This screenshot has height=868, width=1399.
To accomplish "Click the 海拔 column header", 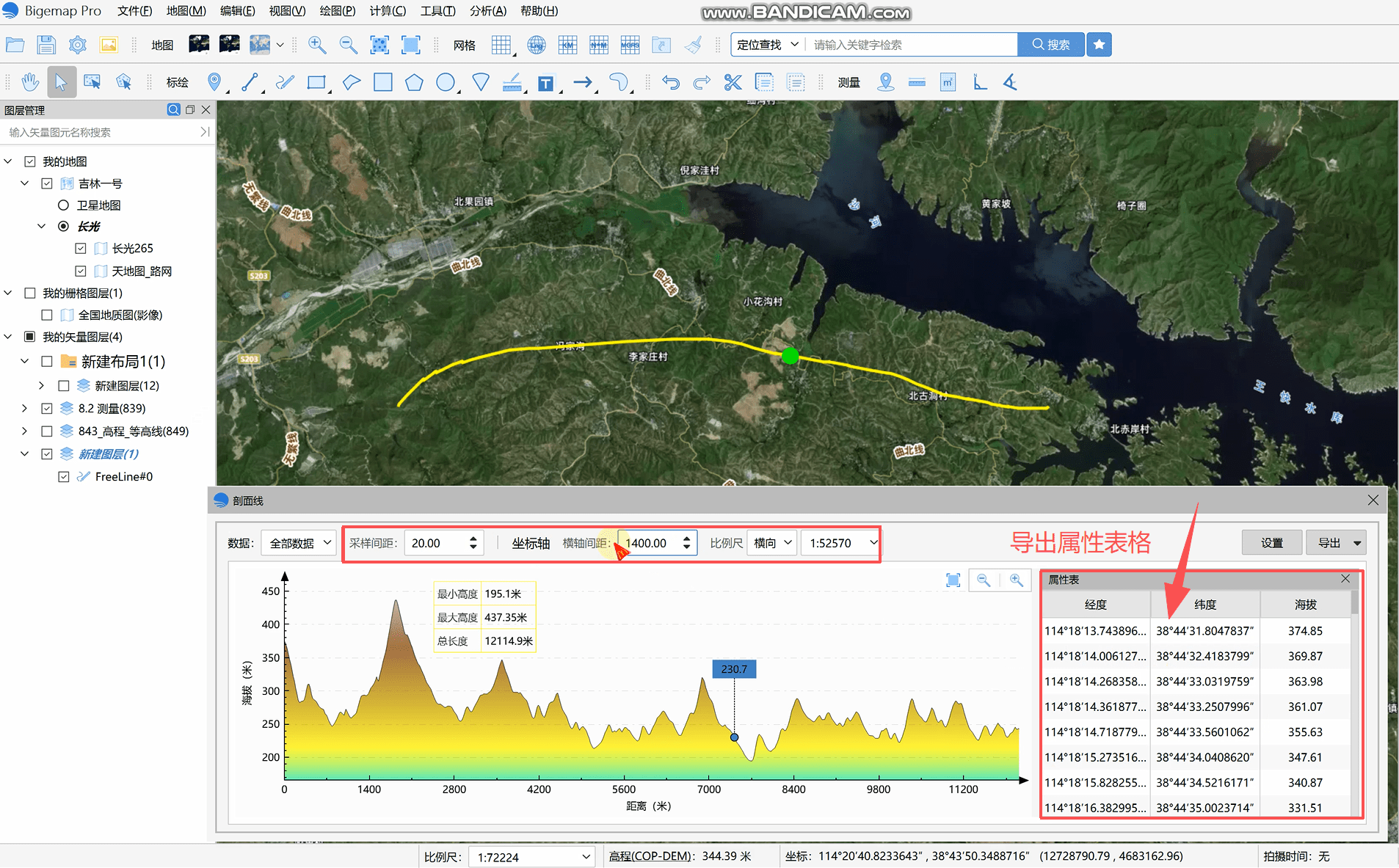I will tap(1305, 605).
